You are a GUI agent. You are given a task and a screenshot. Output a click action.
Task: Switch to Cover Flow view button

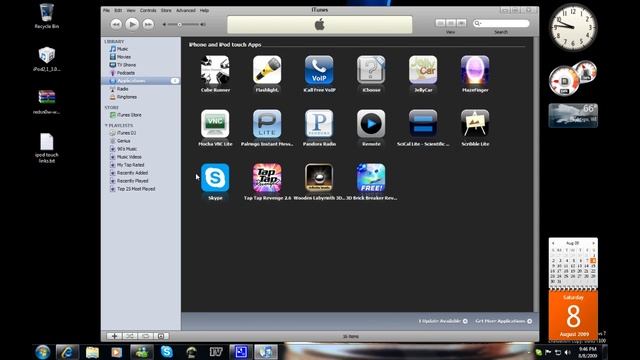(x=461, y=23)
